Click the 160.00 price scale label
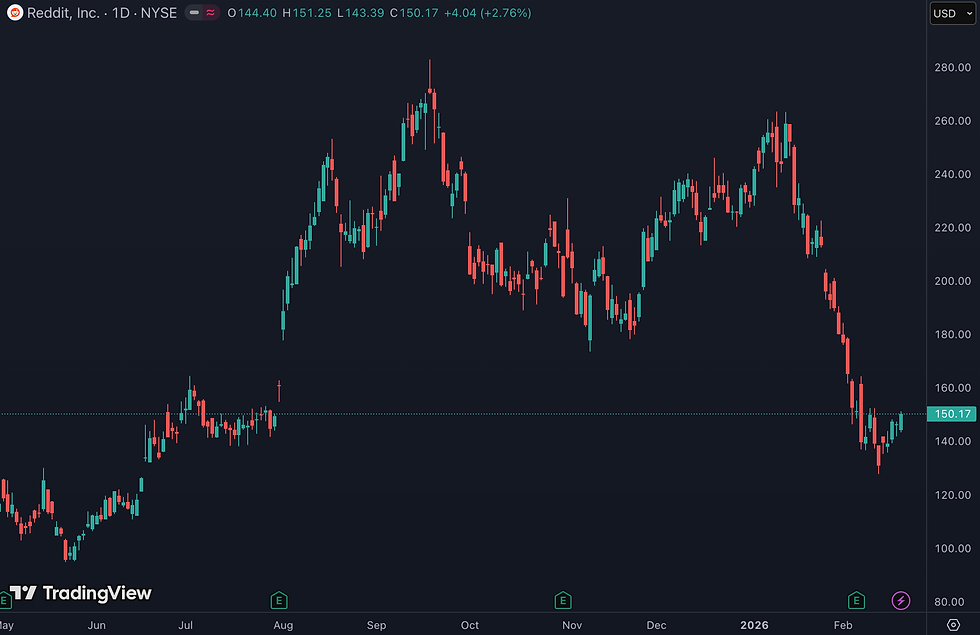The width and height of the screenshot is (980, 635). point(952,388)
